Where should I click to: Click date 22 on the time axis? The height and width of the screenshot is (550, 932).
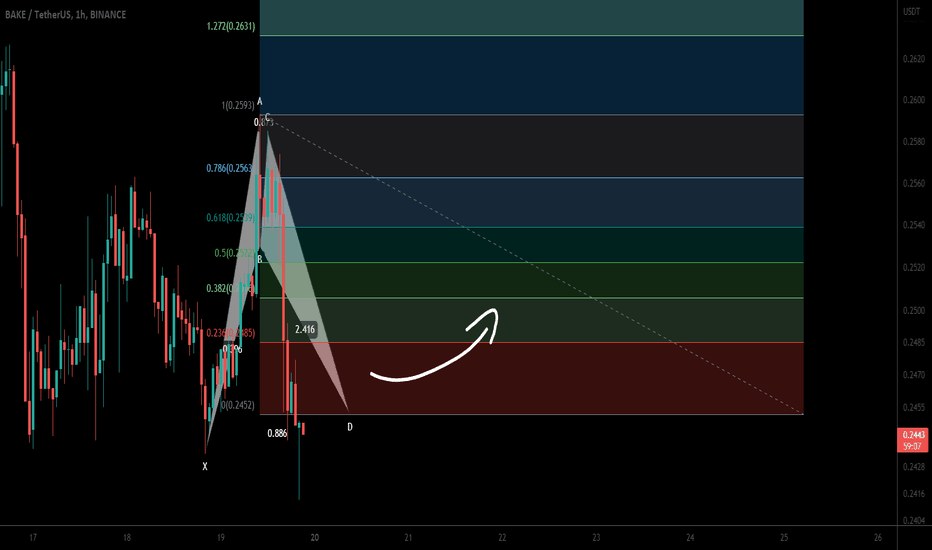(x=502, y=538)
